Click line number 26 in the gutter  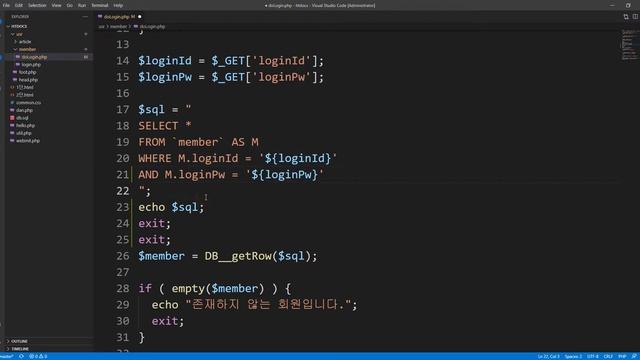122,256
